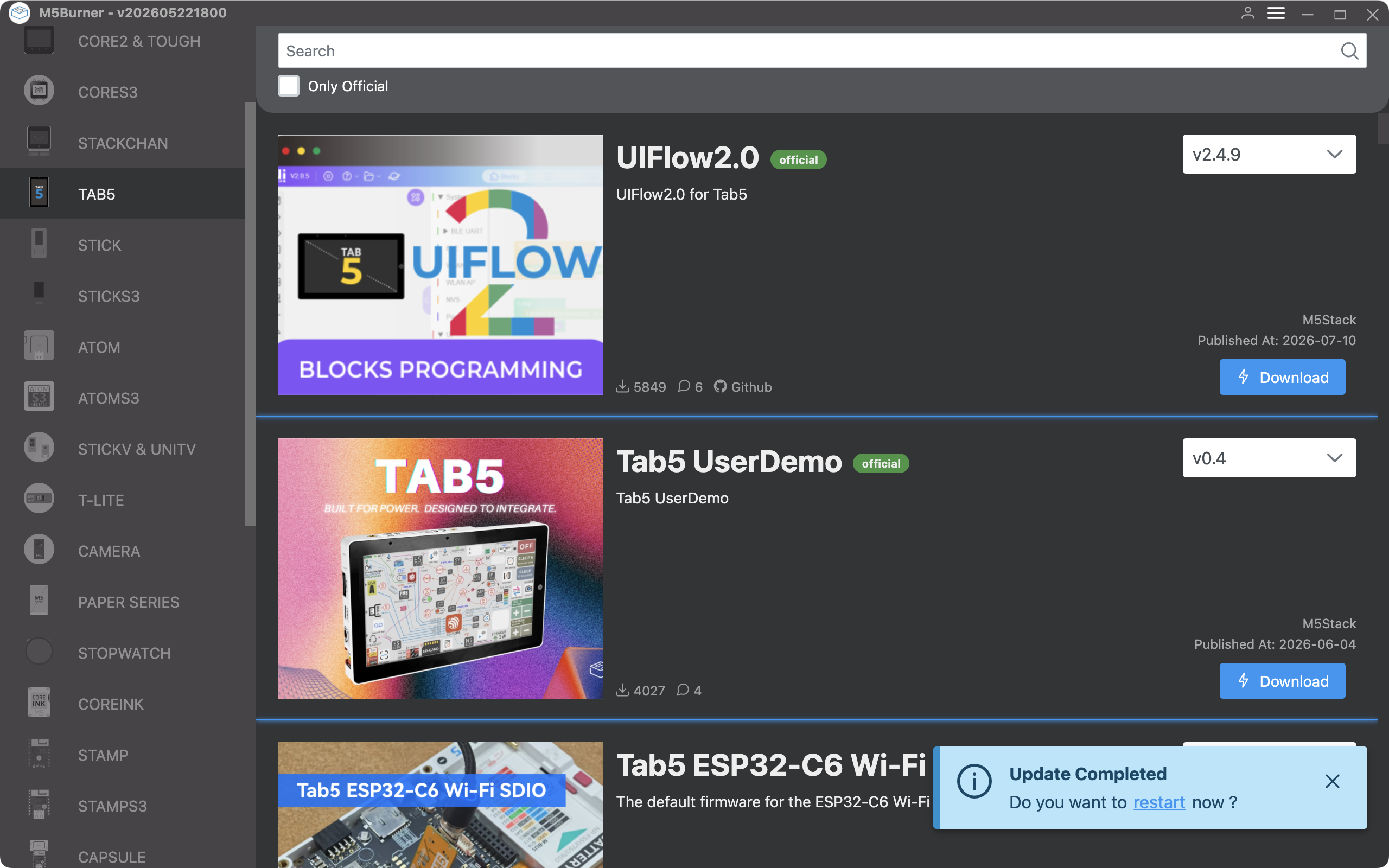
Task: Open the STACKCHAN category
Action: point(123,144)
